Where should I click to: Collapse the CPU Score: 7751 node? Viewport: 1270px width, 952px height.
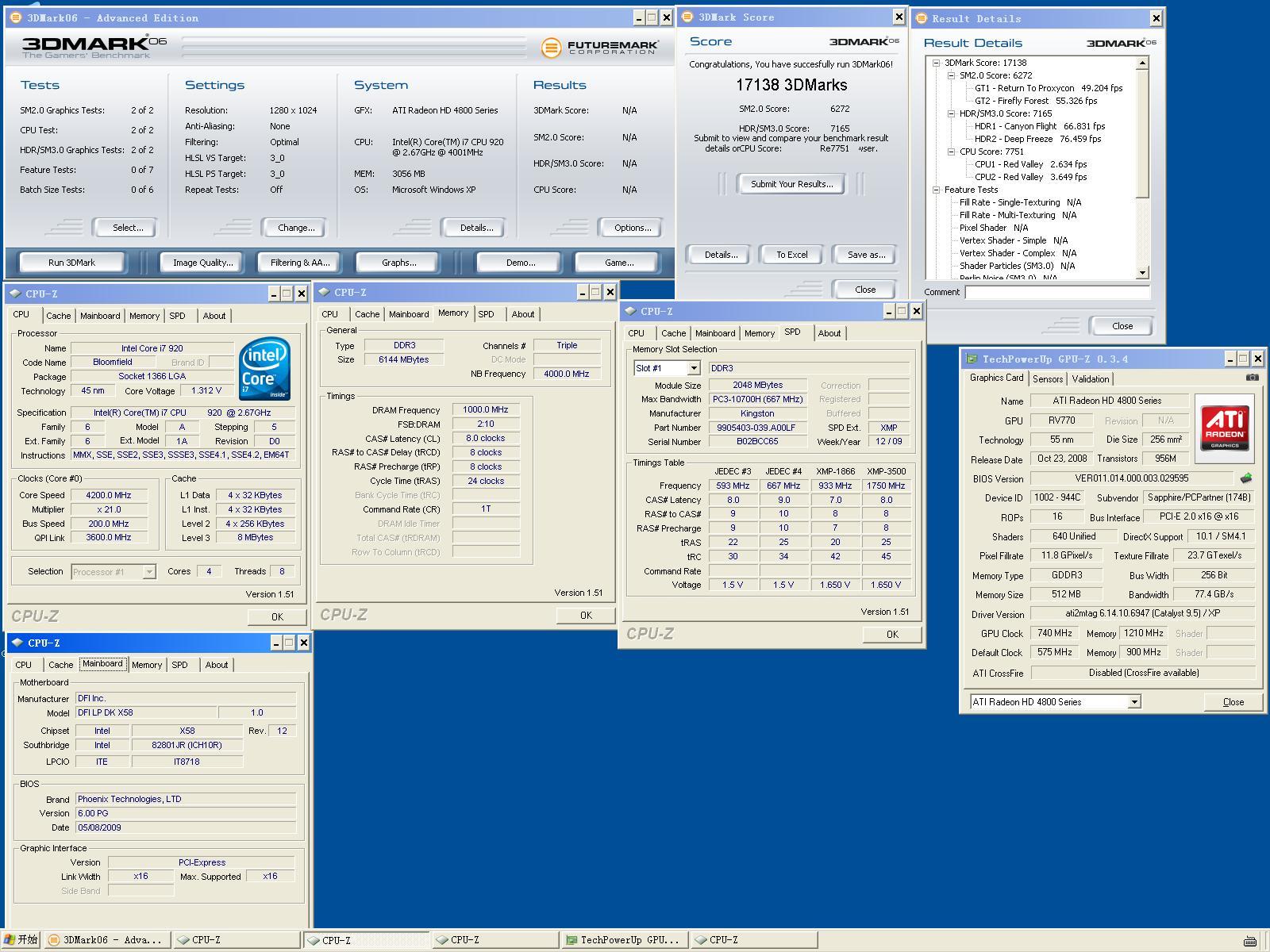[952, 152]
